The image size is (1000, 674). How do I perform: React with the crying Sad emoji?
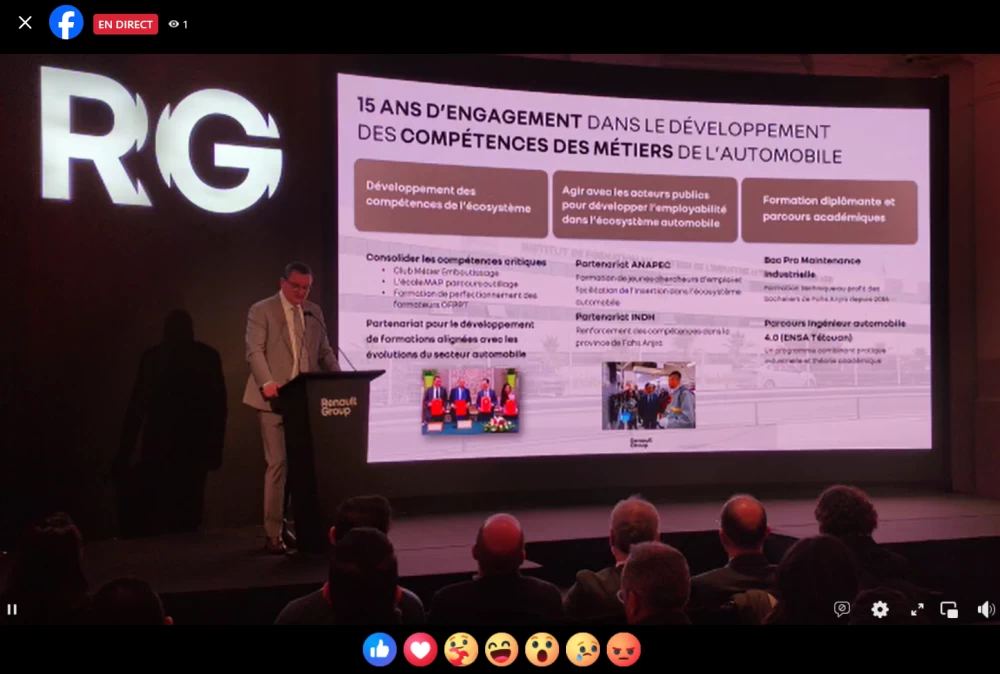[x=583, y=649]
